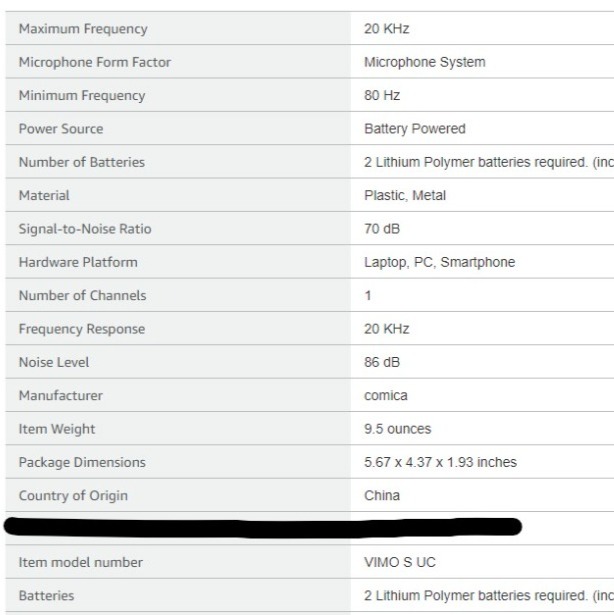Select the Plastic, Metal material value

[405, 195]
